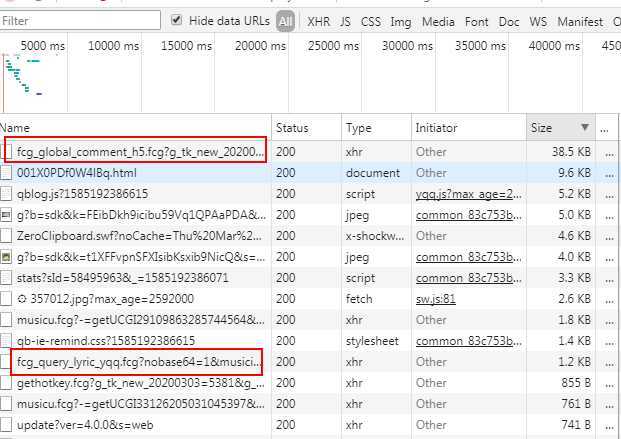Select the qblog.js request row
Viewport: 621px width, 439px height.
coord(309,194)
